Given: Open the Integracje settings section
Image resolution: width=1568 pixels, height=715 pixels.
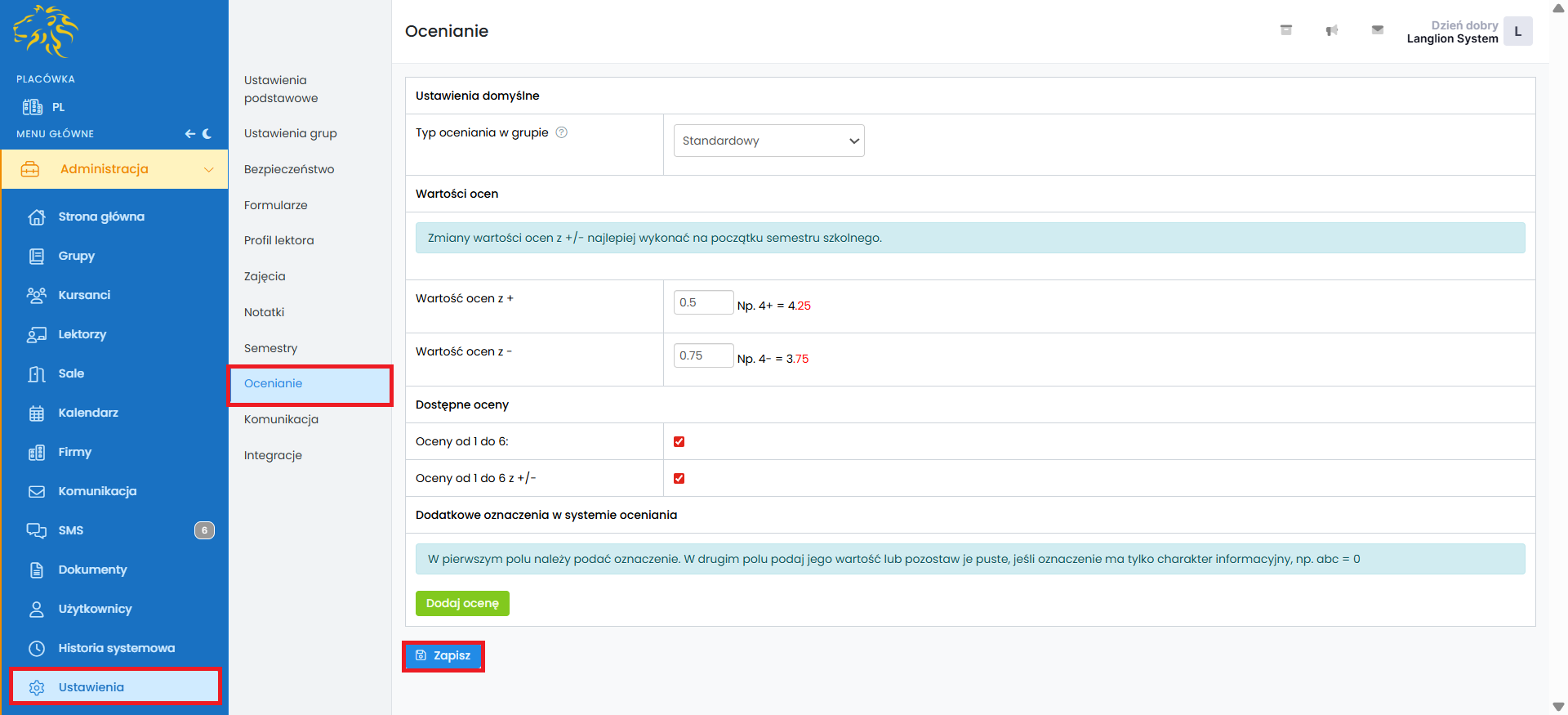Looking at the screenshot, I should coord(273,455).
